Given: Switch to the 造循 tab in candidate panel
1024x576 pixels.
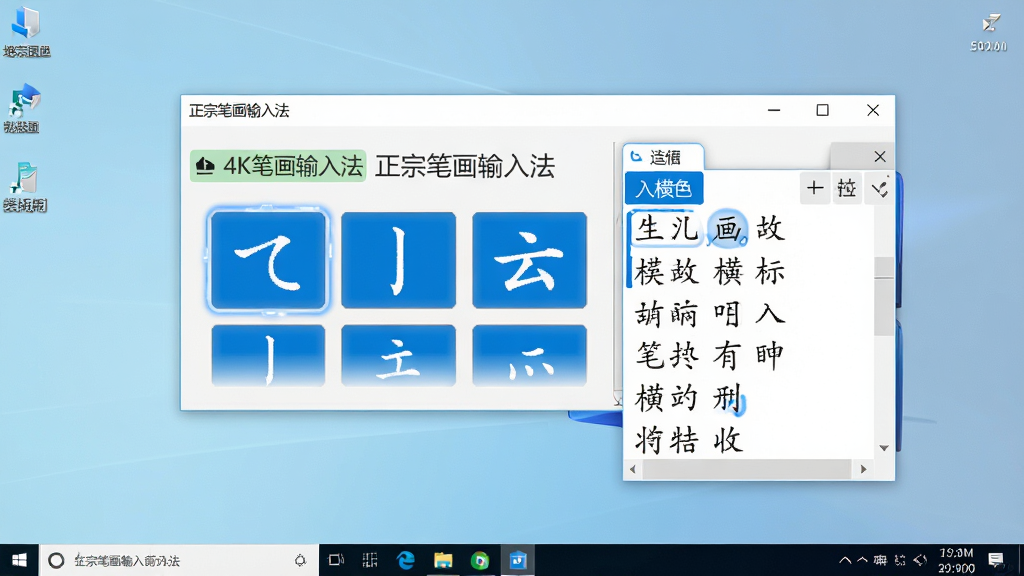Looking at the screenshot, I should 663,157.
